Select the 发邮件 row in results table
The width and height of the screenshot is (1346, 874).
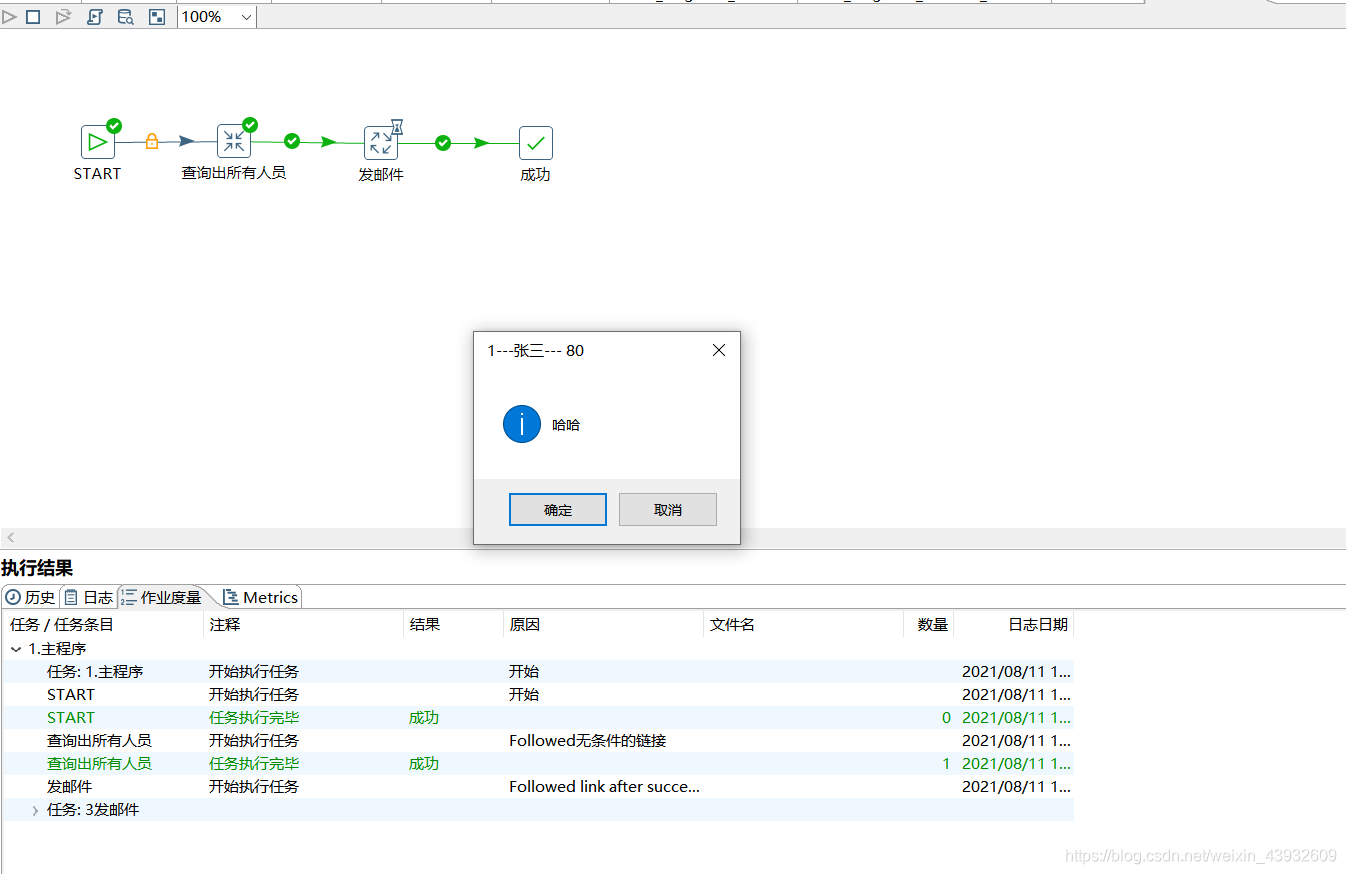(537, 786)
